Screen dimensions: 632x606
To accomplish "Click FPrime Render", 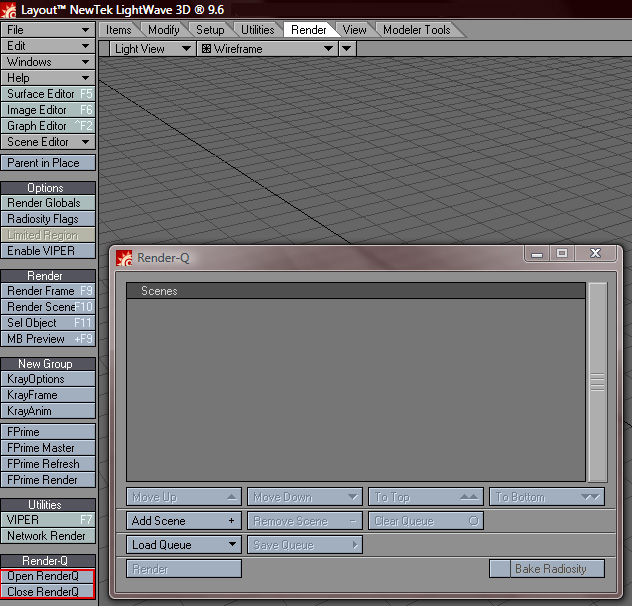I will (x=48, y=480).
